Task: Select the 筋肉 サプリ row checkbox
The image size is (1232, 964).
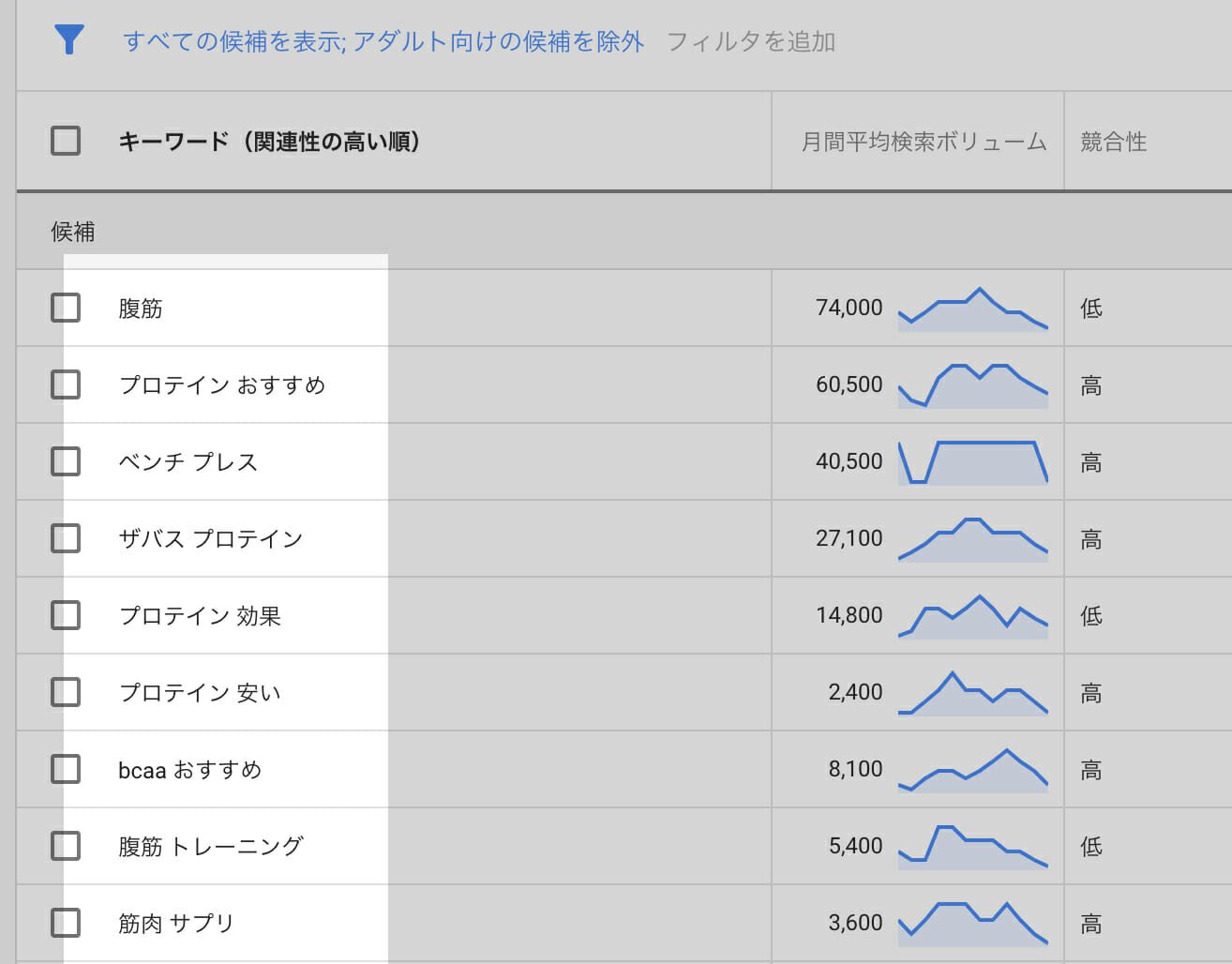Action: 66,923
